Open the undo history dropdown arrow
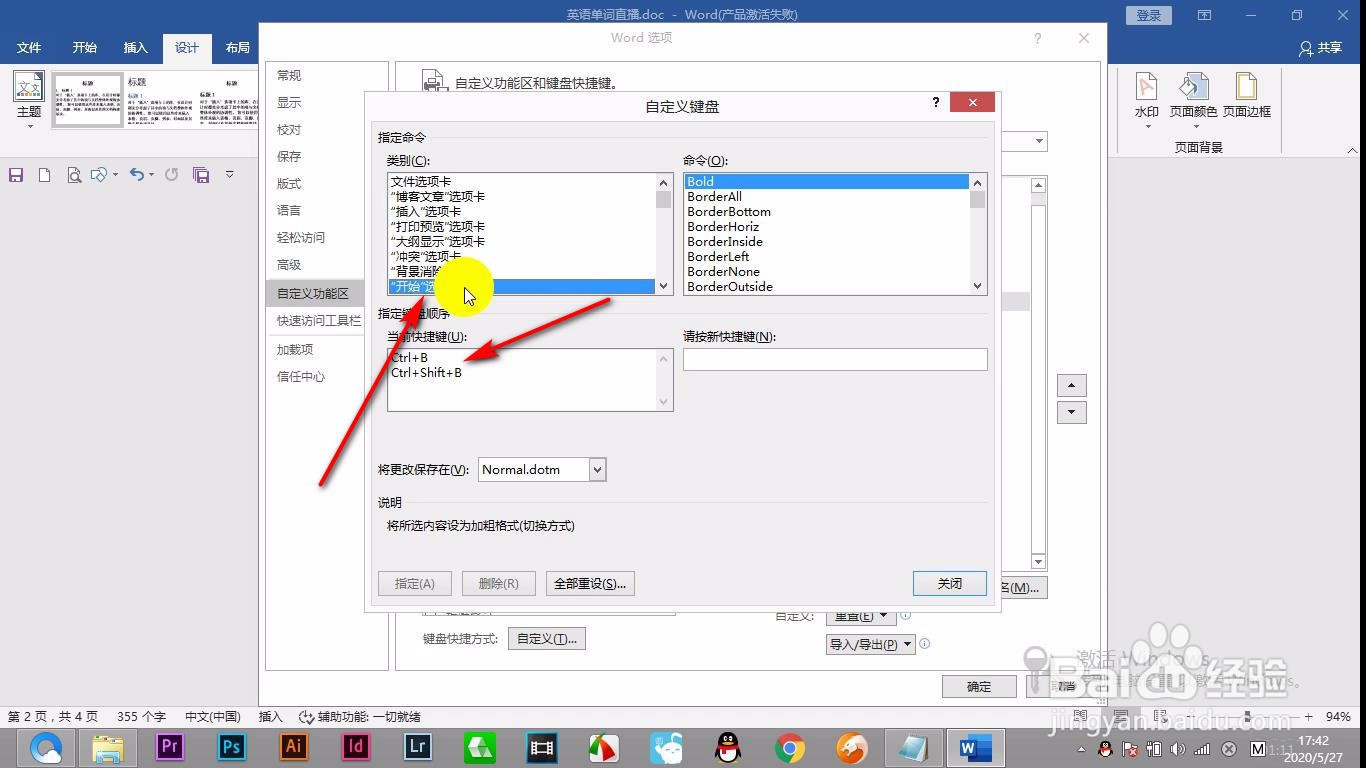This screenshot has height=768, width=1366. pyautogui.click(x=151, y=175)
